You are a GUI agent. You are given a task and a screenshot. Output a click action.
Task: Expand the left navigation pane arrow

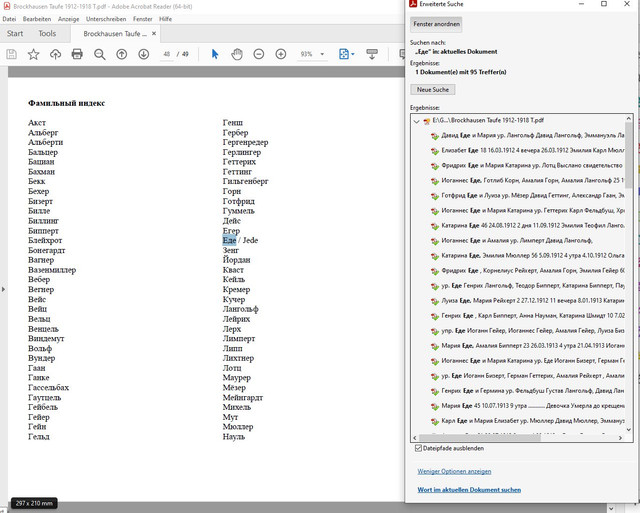3,289
